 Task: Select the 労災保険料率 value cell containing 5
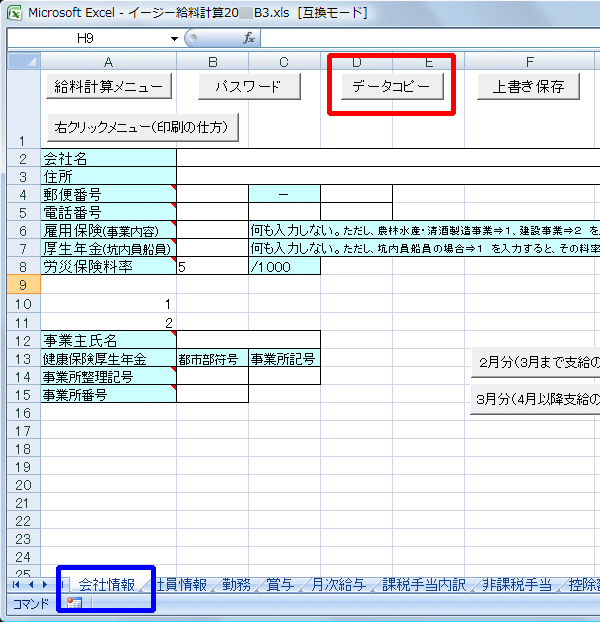pyautogui.click(x=212, y=267)
